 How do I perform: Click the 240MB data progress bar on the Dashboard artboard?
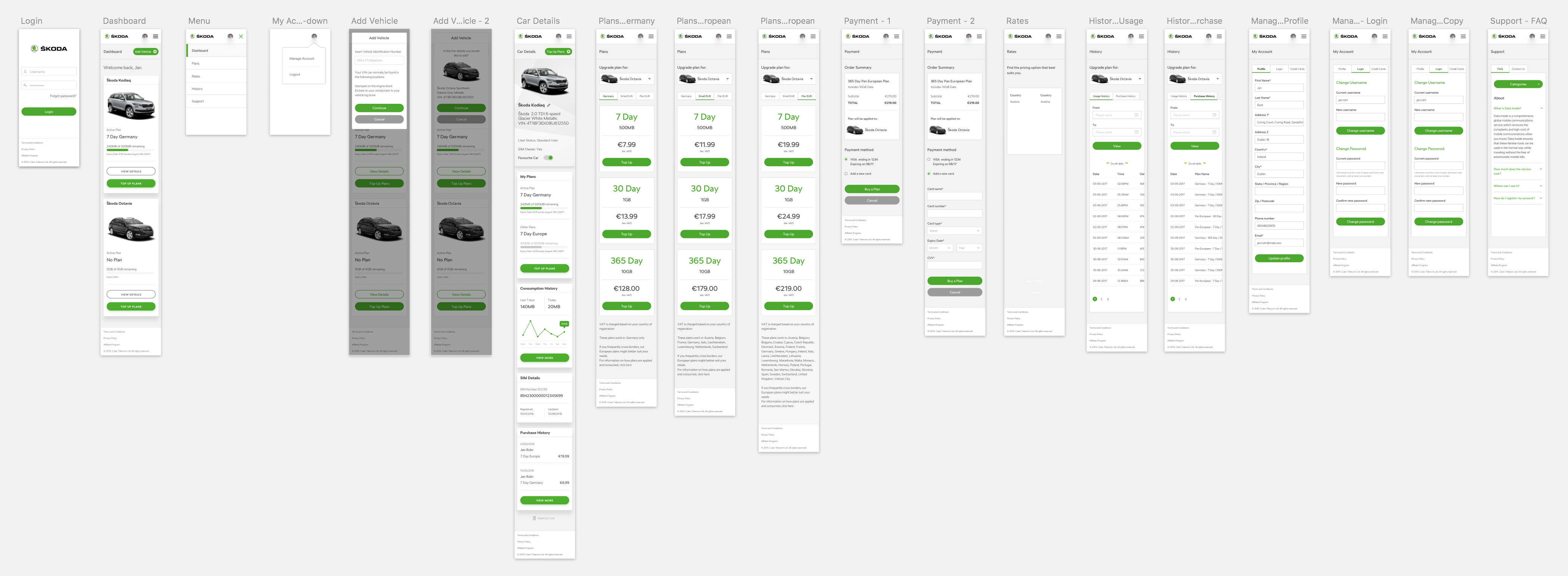click(x=130, y=150)
